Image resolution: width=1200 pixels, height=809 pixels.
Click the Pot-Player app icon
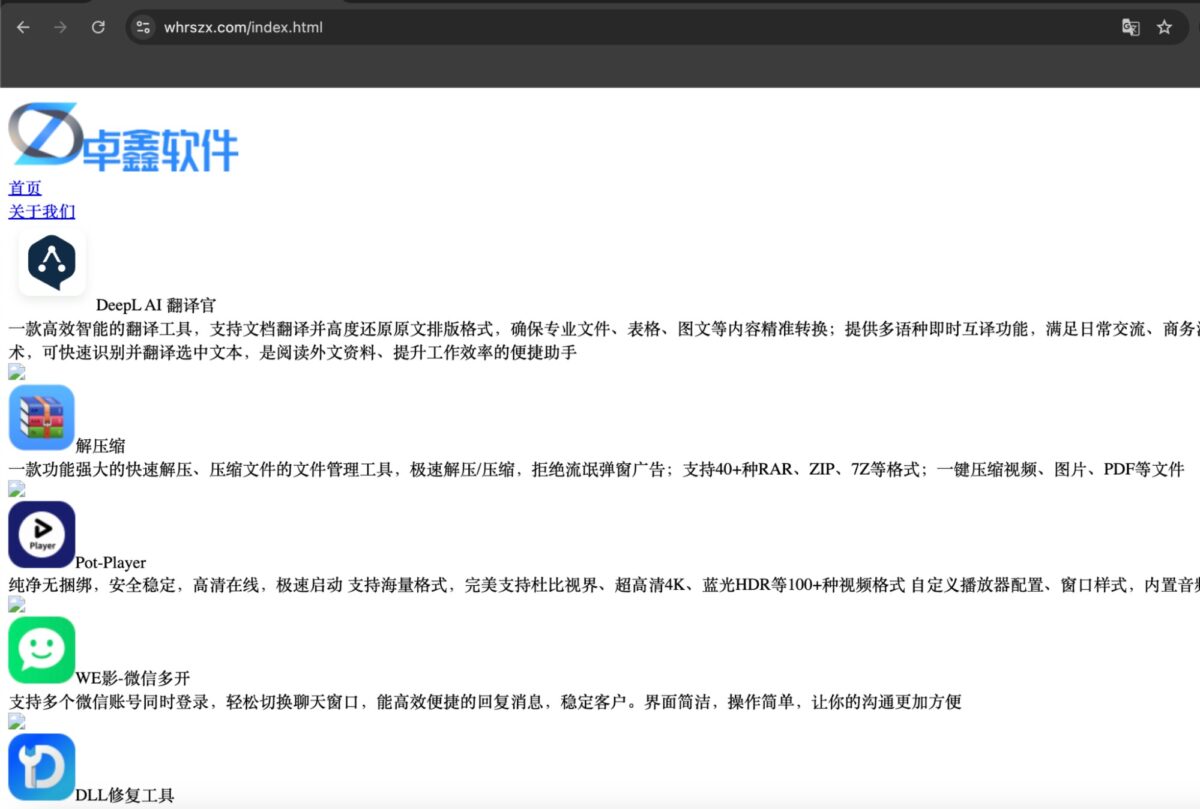click(x=42, y=534)
